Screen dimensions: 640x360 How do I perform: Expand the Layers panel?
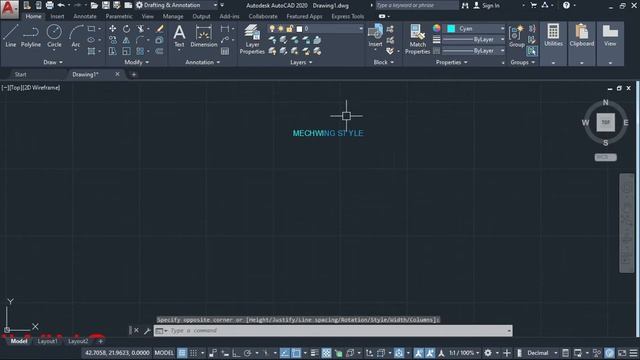point(301,62)
